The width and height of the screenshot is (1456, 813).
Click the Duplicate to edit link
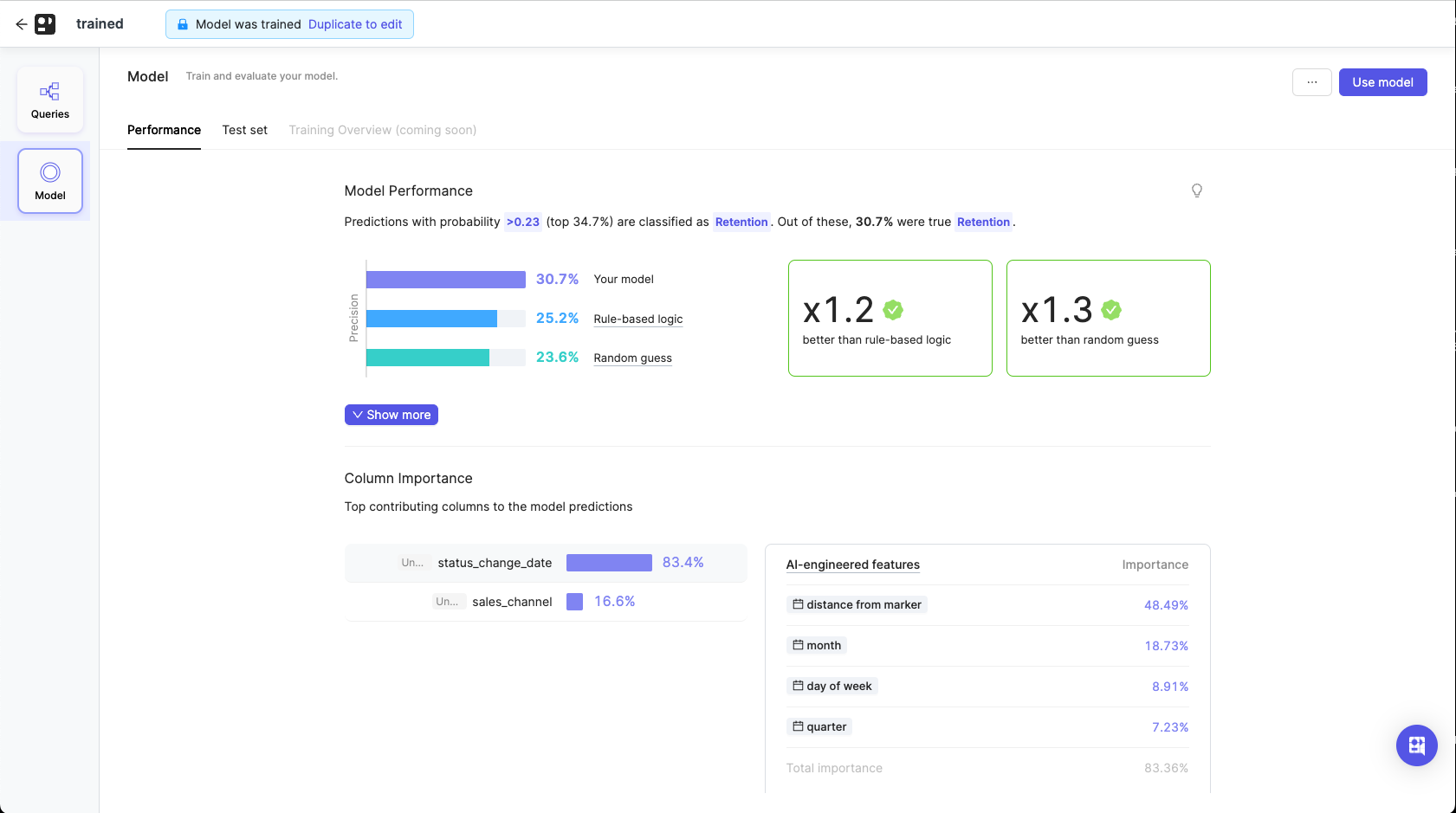coord(355,24)
